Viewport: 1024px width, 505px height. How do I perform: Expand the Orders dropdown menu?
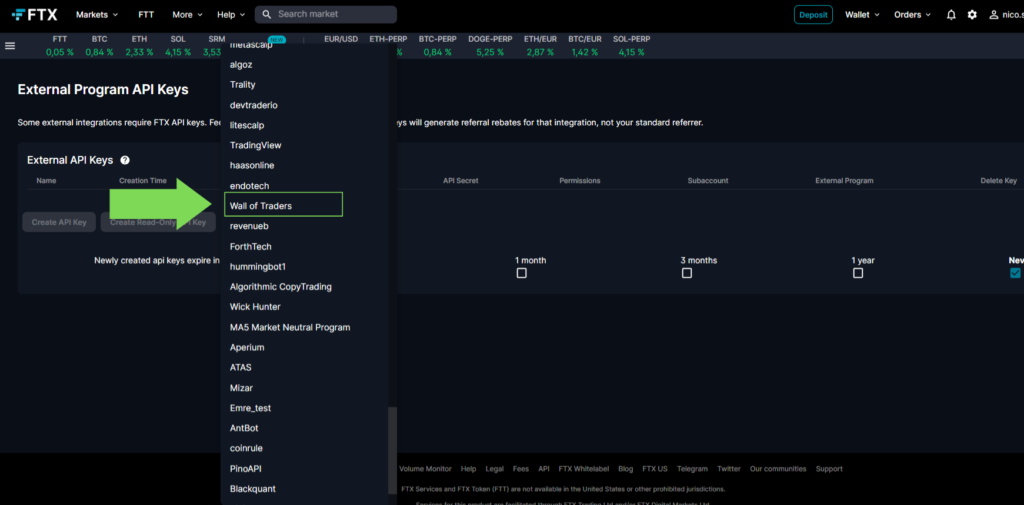click(912, 15)
